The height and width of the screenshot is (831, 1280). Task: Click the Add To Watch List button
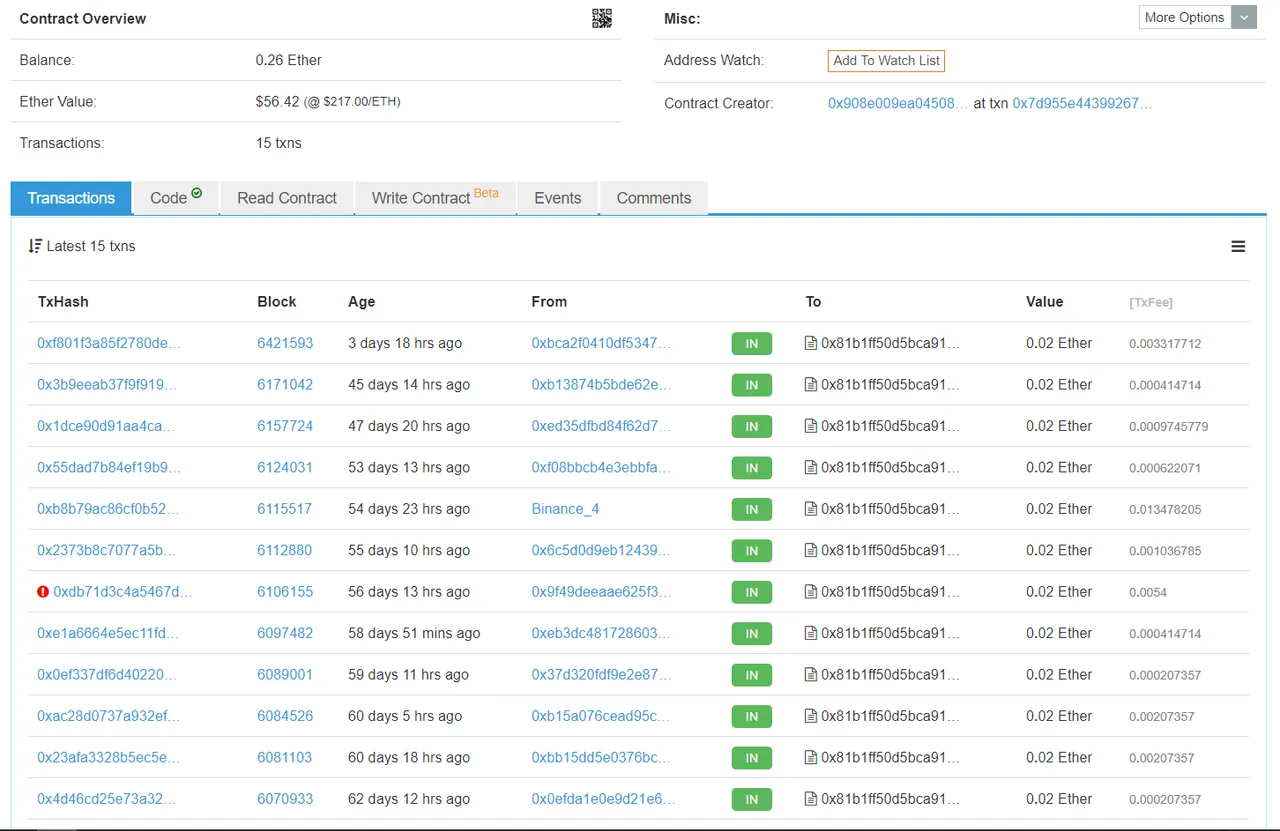[887, 60]
